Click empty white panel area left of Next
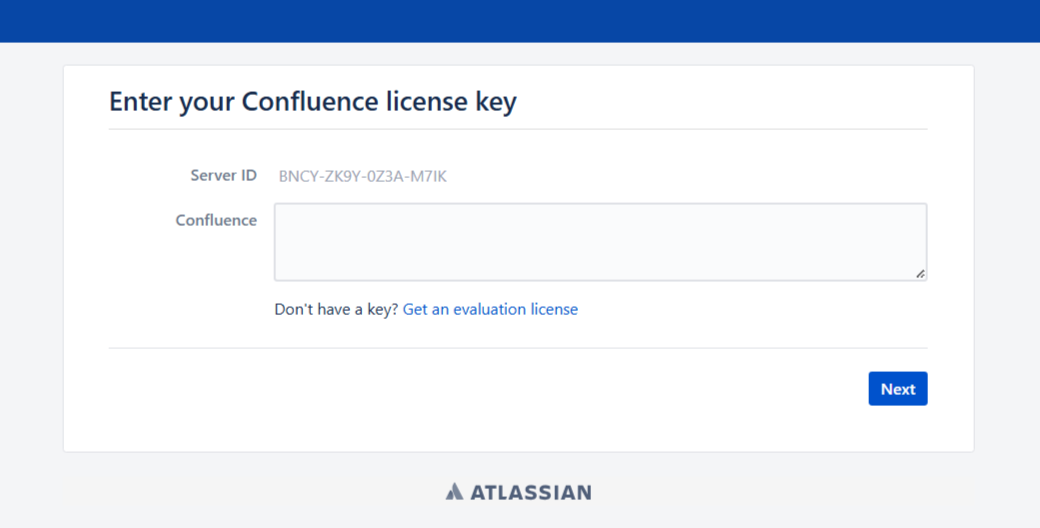This screenshot has width=1040, height=528. pyautogui.click(x=464, y=389)
